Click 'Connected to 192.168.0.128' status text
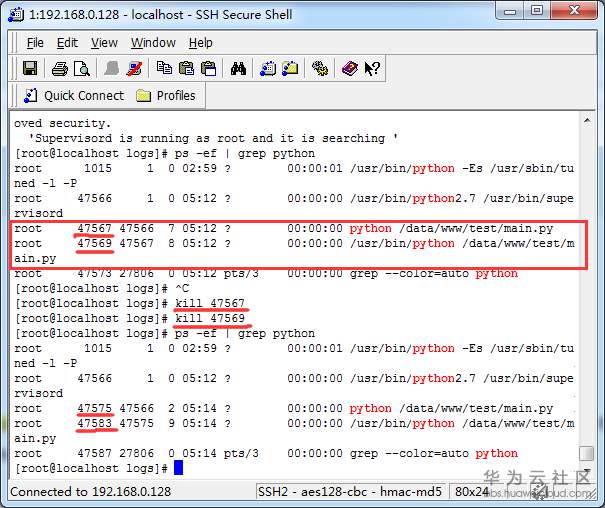Screen dimensions: 605x508 (x=91, y=492)
